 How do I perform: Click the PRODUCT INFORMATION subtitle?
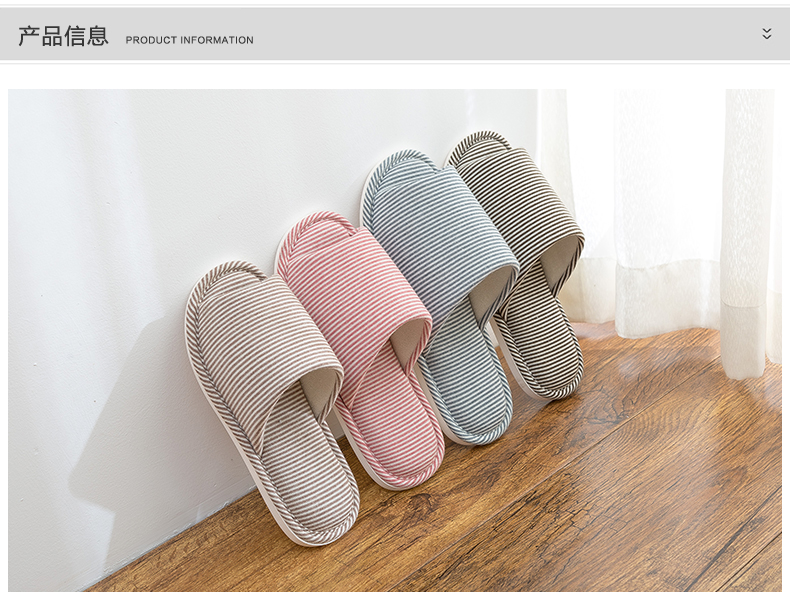(189, 40)
